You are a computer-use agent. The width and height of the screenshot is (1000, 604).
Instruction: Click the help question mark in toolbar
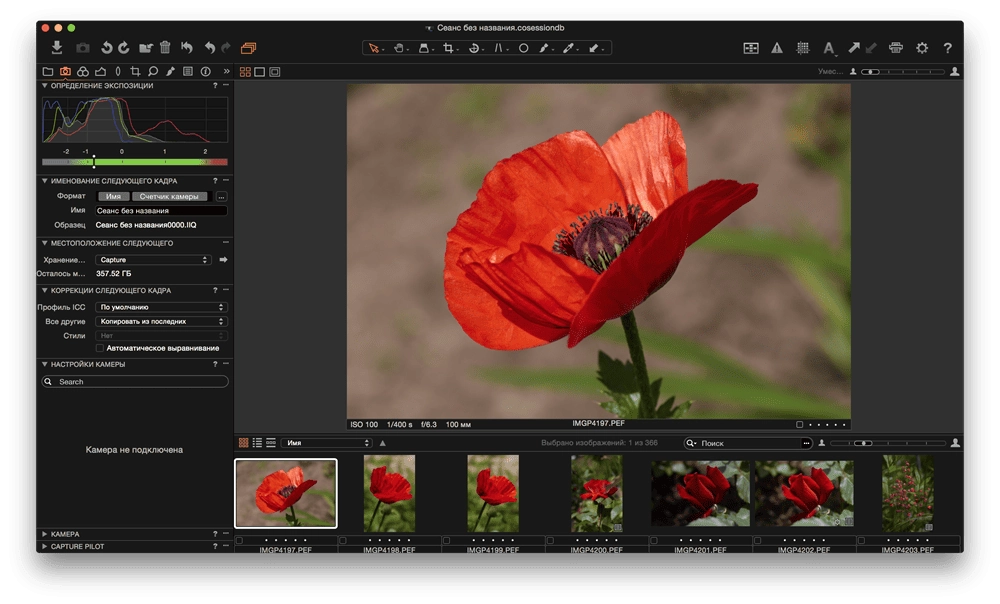click(948, 48)
